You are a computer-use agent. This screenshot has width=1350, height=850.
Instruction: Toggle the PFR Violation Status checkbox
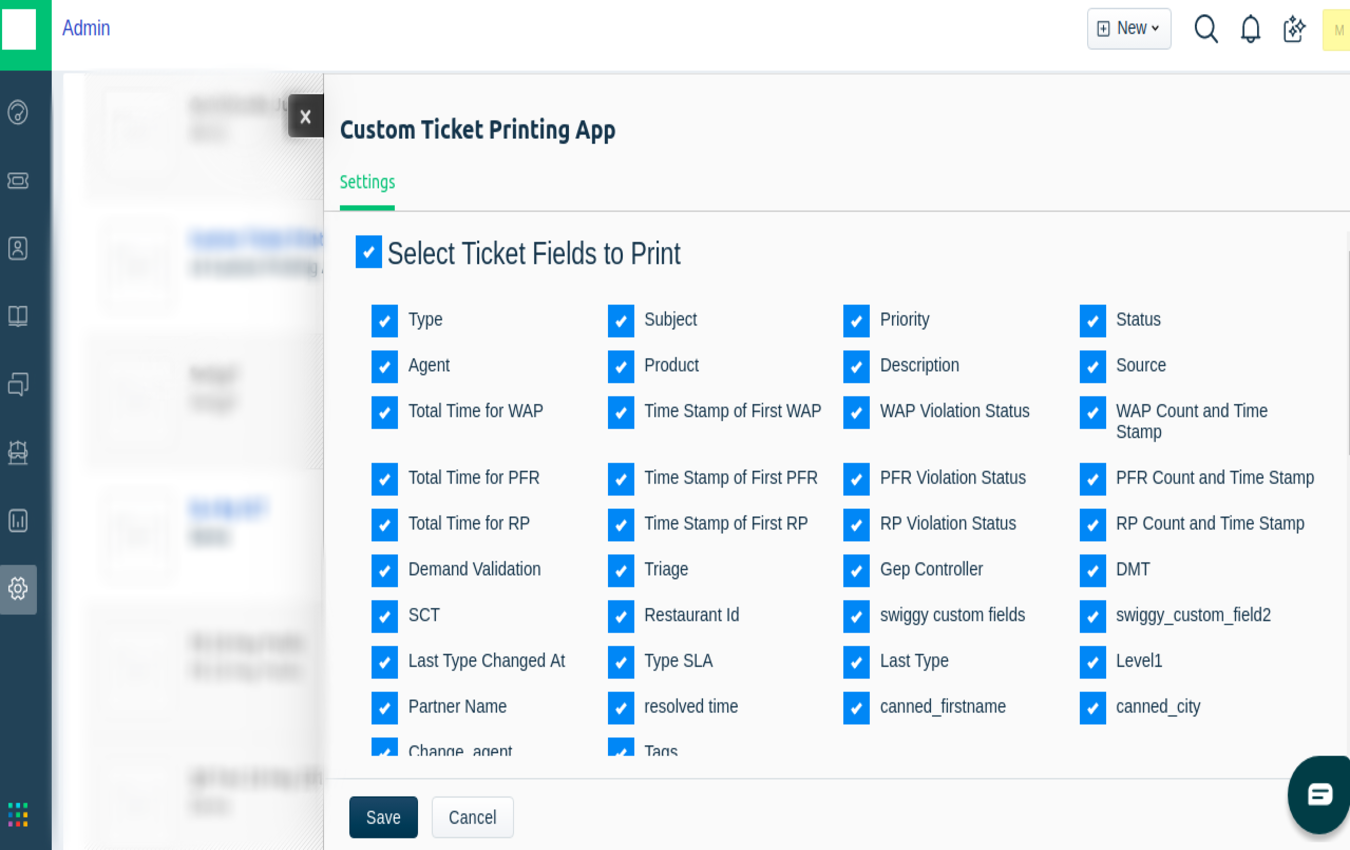pos(856,479)
